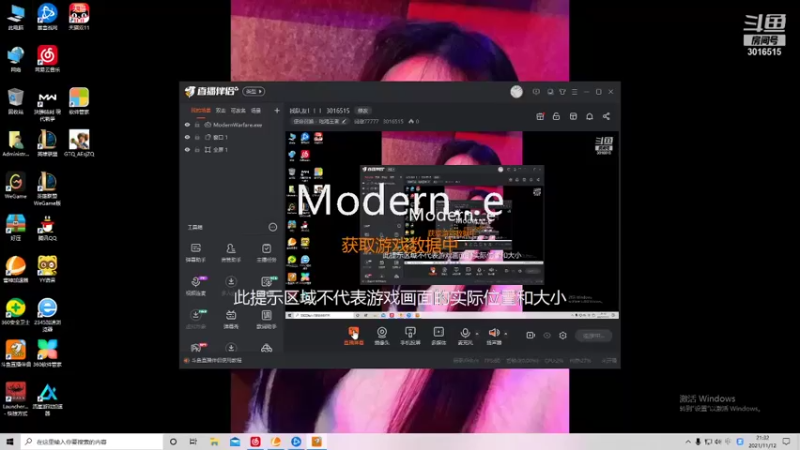Switch to the second scene tab
Viewport: 800px width, 450px height.
point(220,110)
